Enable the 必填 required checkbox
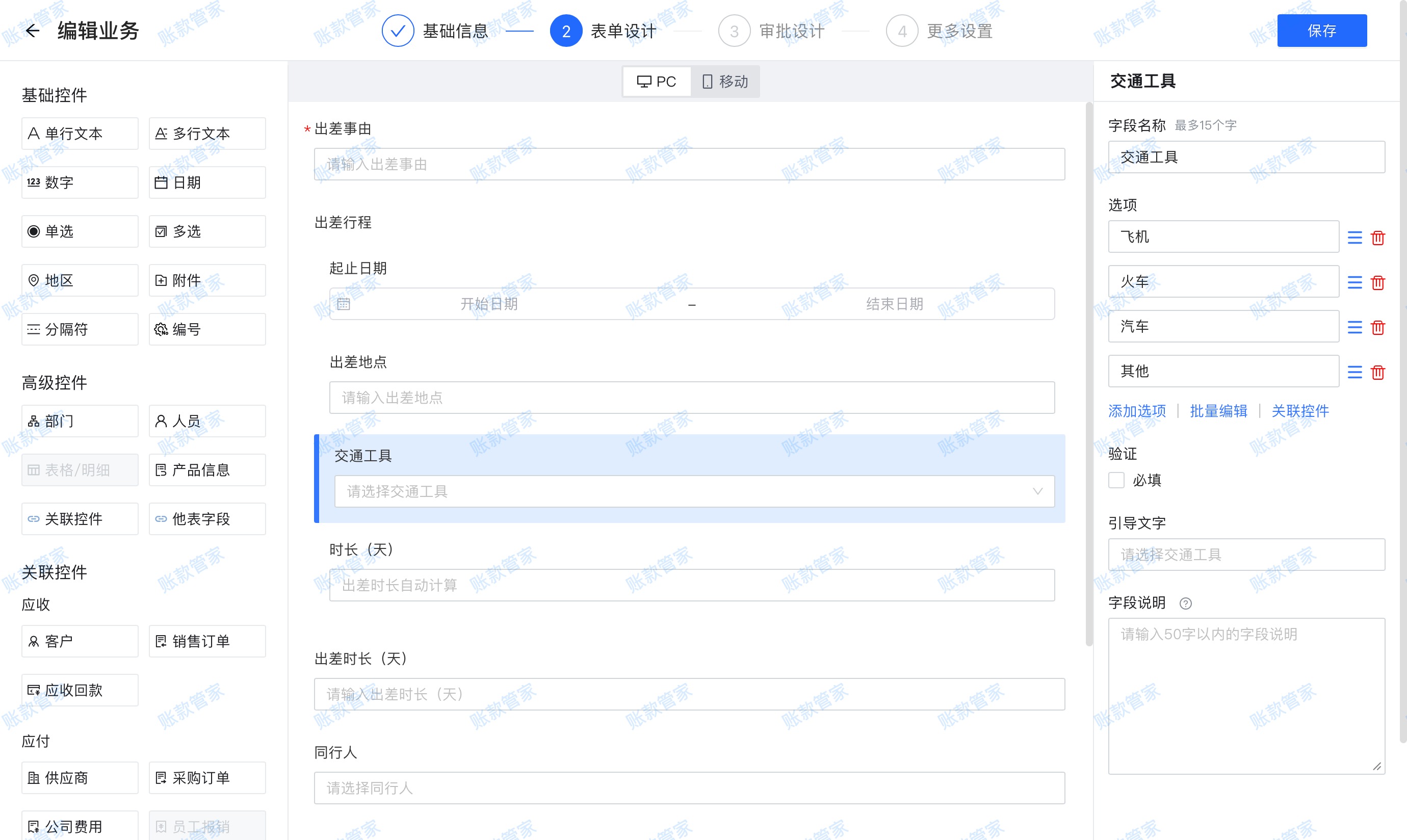 coord(1116,480)
